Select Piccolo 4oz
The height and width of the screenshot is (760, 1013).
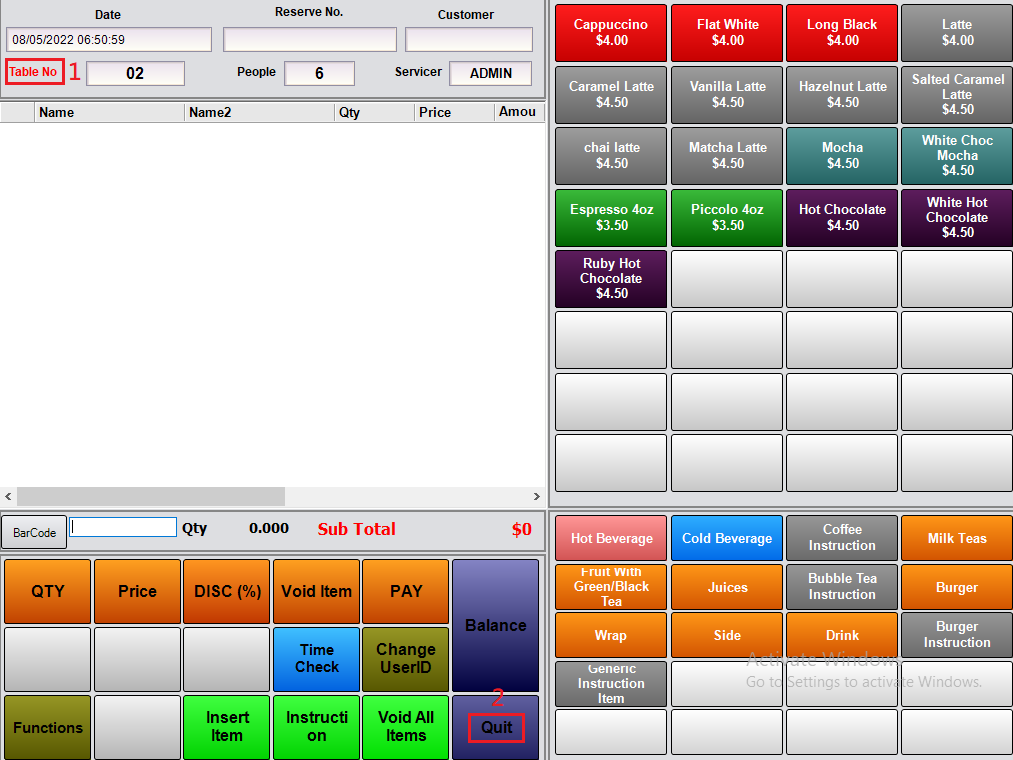pos(727,218)
